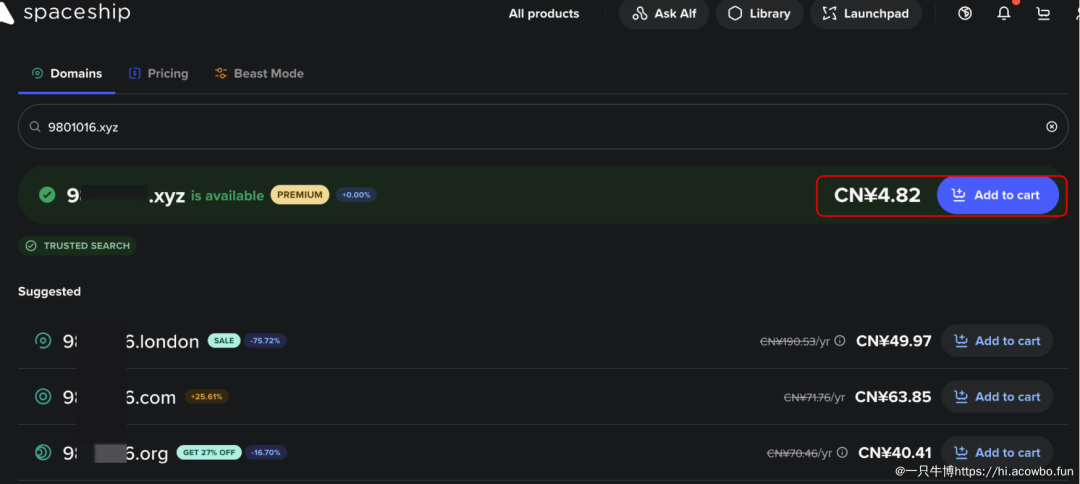Click the Pricing tab icon

pyautogui.click(x=135, y=74)
